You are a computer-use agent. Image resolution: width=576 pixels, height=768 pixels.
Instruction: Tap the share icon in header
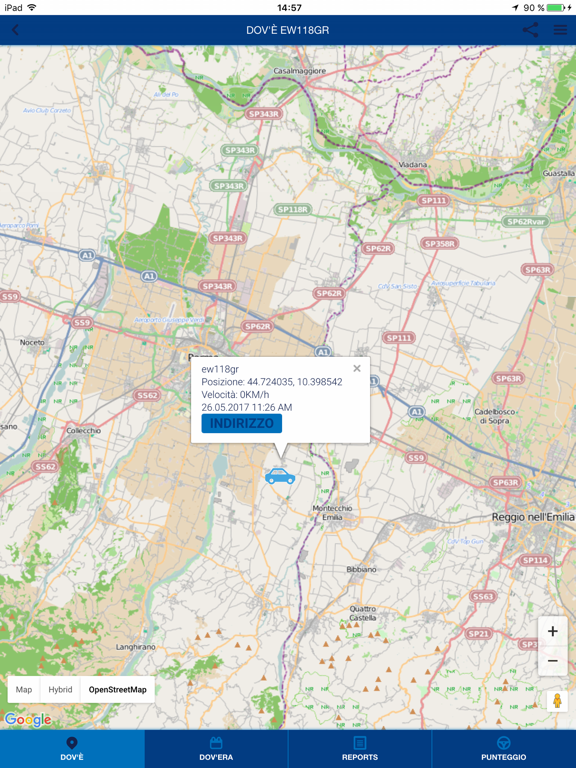[530, 30]
